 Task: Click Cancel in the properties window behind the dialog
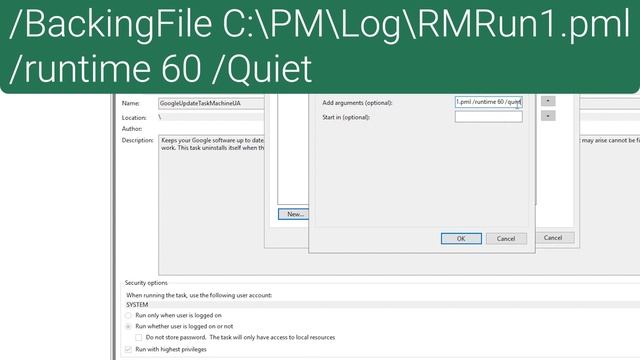(x=555, y=238)
